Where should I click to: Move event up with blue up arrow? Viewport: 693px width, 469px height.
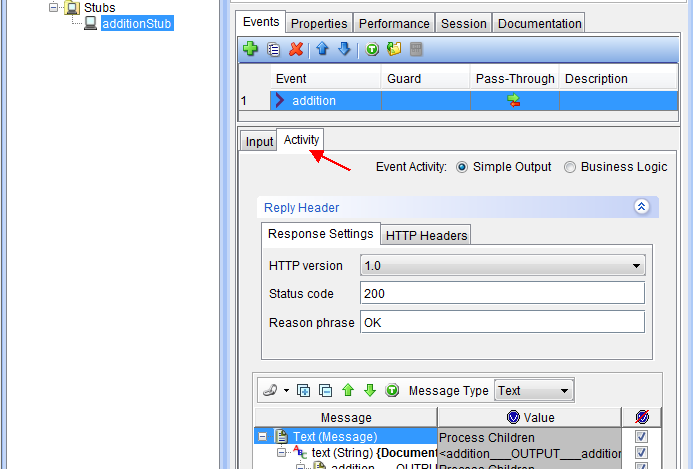click(322, 49)
